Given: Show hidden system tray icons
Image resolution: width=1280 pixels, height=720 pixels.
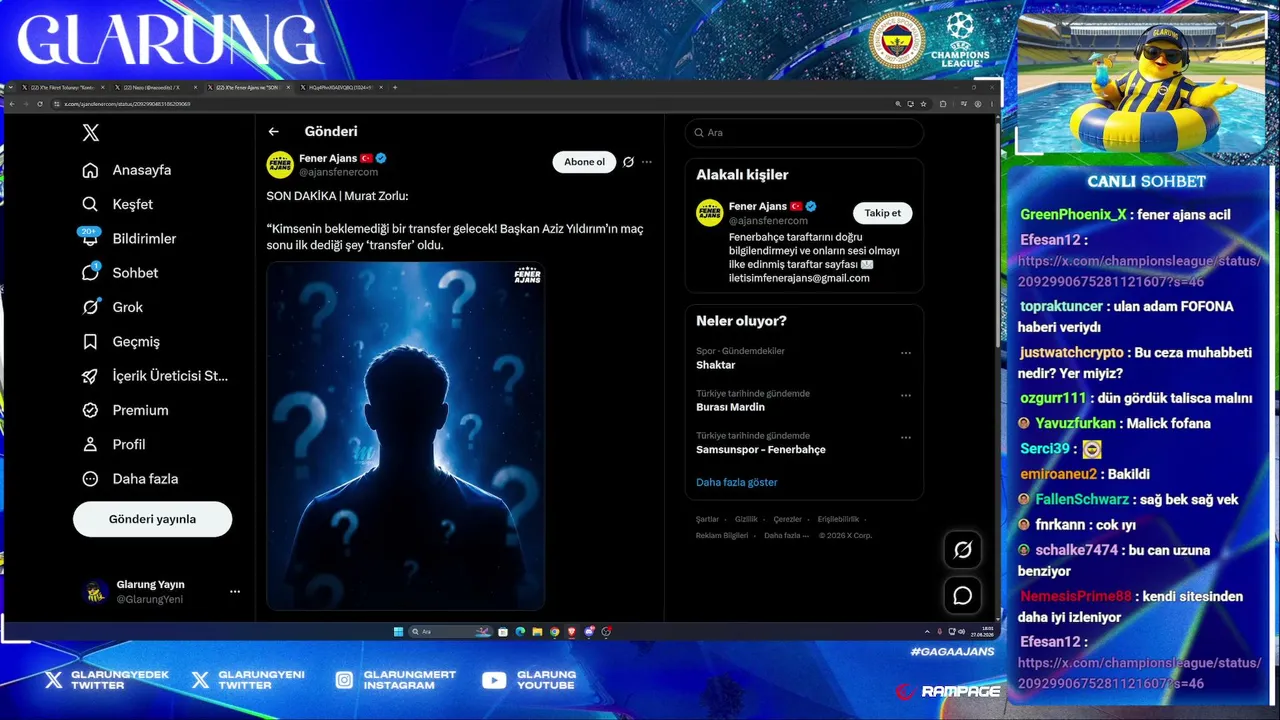Looking at the screenshot, I should tap(927, 632).
